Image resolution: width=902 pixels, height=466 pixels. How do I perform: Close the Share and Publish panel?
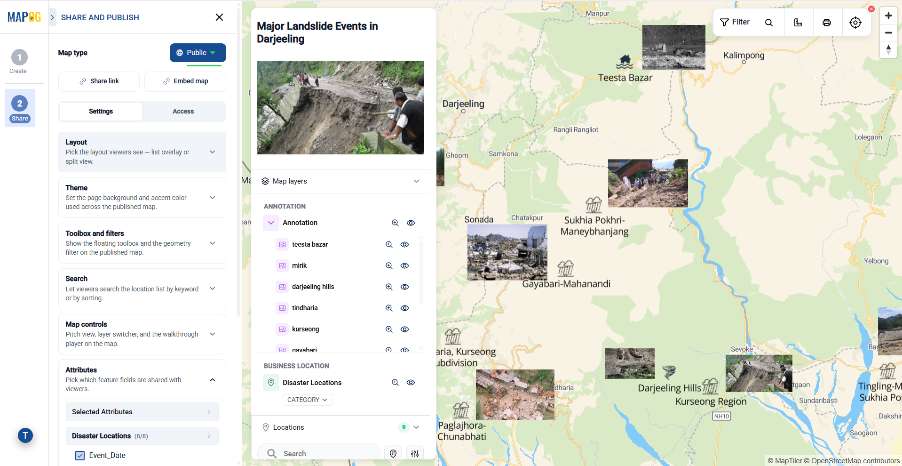tap(219, 17)
